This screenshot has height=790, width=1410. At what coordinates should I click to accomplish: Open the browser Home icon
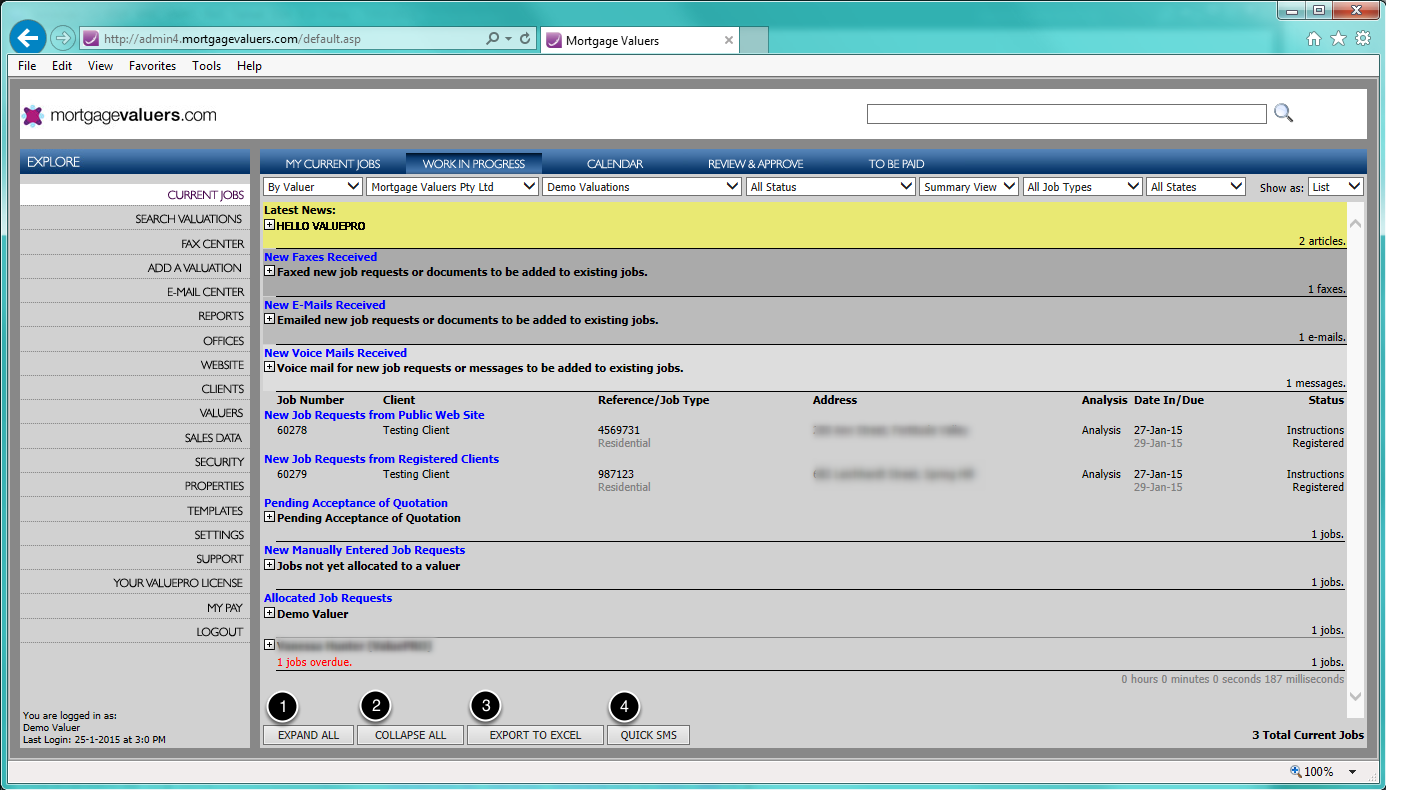point(1315,39)
